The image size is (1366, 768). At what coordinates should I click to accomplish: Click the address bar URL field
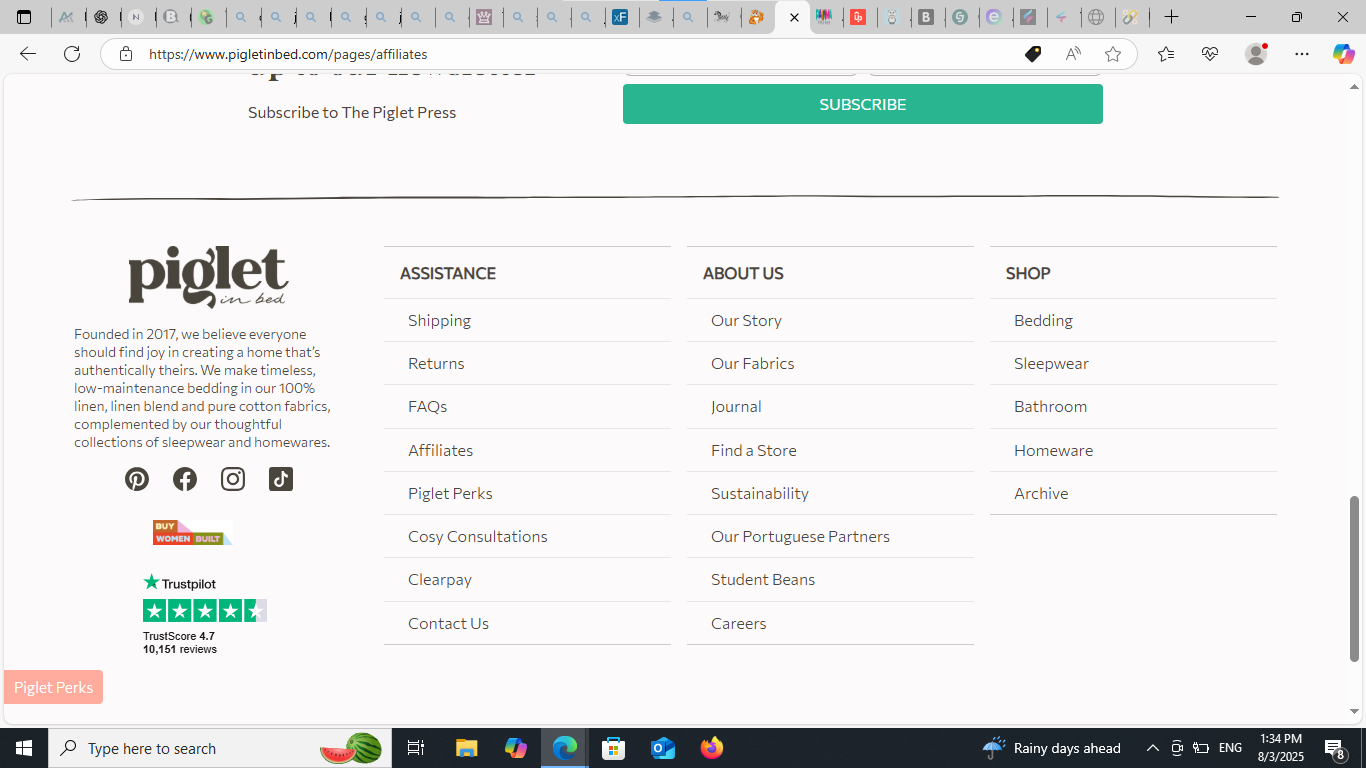pyautogui.click(x=580, y=54)
